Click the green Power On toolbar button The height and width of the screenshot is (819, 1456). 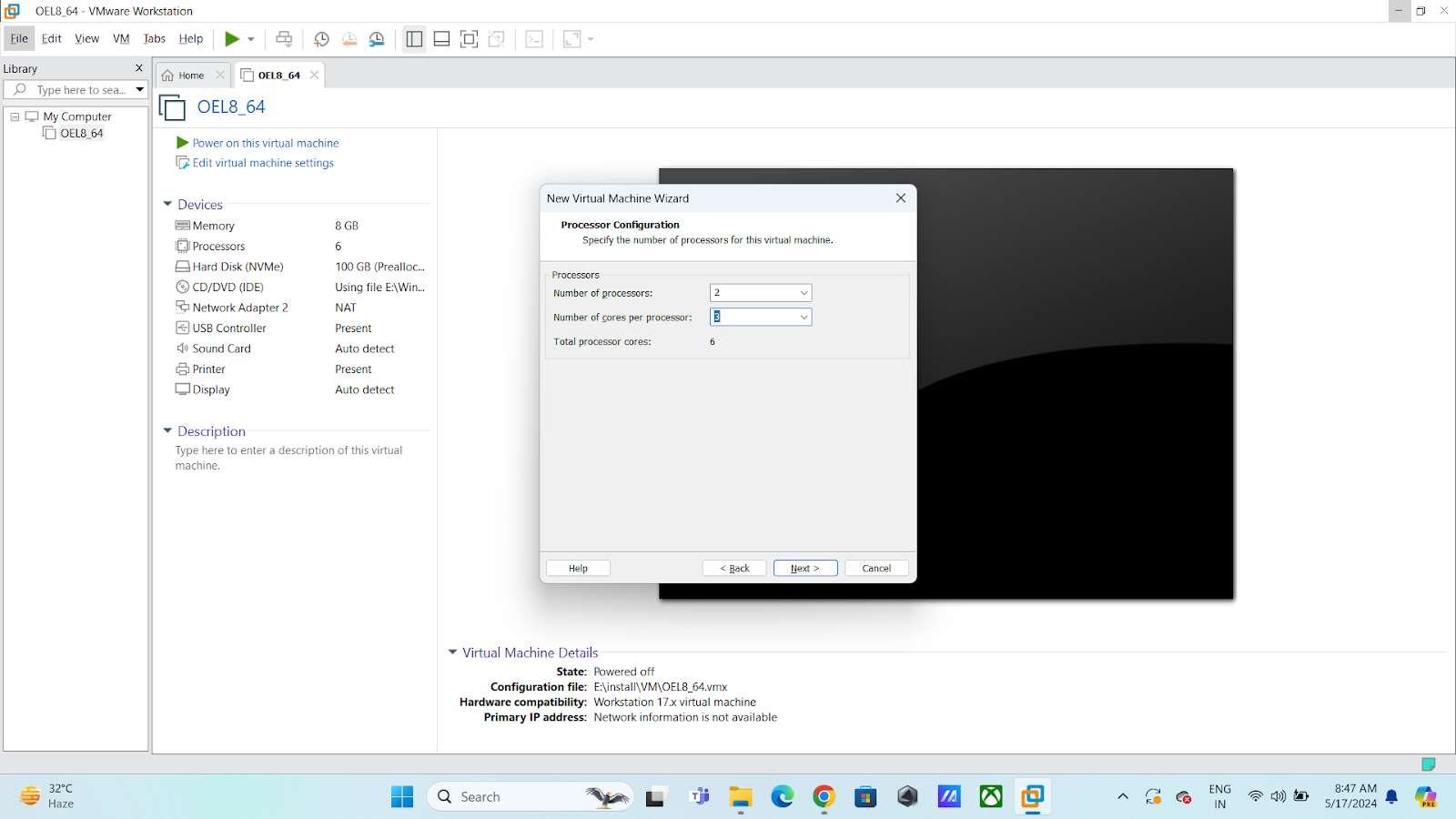232,39
